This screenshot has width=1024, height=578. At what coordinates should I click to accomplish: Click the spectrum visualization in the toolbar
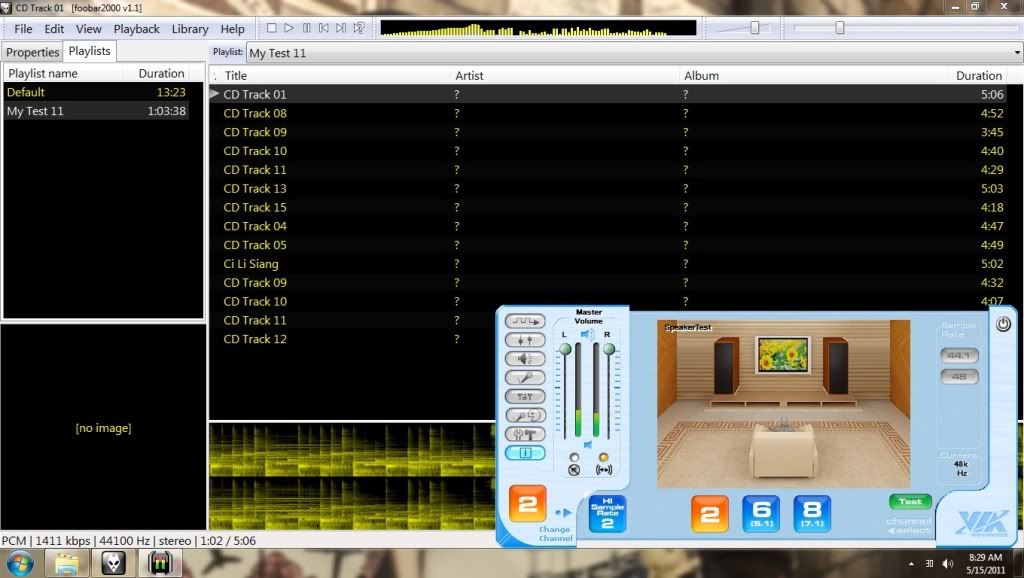click(x=539, y=28)
